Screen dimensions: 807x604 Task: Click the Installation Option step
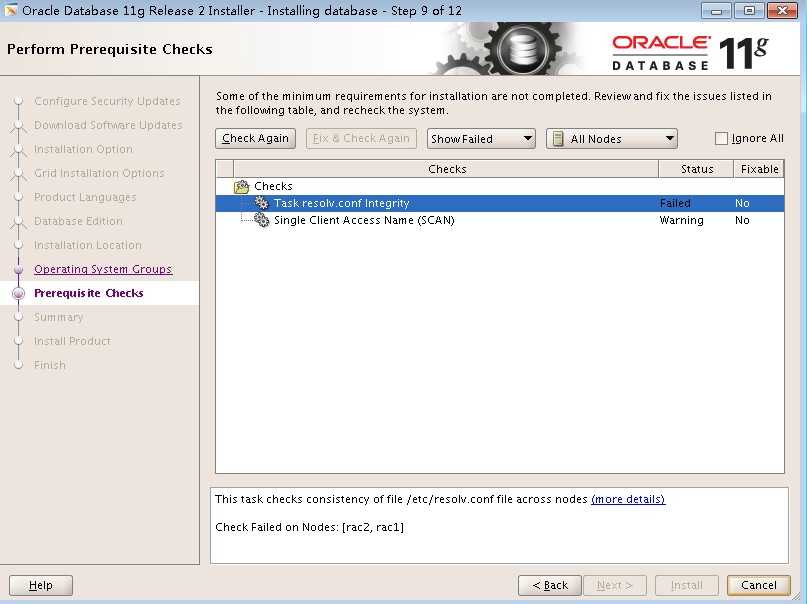click(83, 149)
